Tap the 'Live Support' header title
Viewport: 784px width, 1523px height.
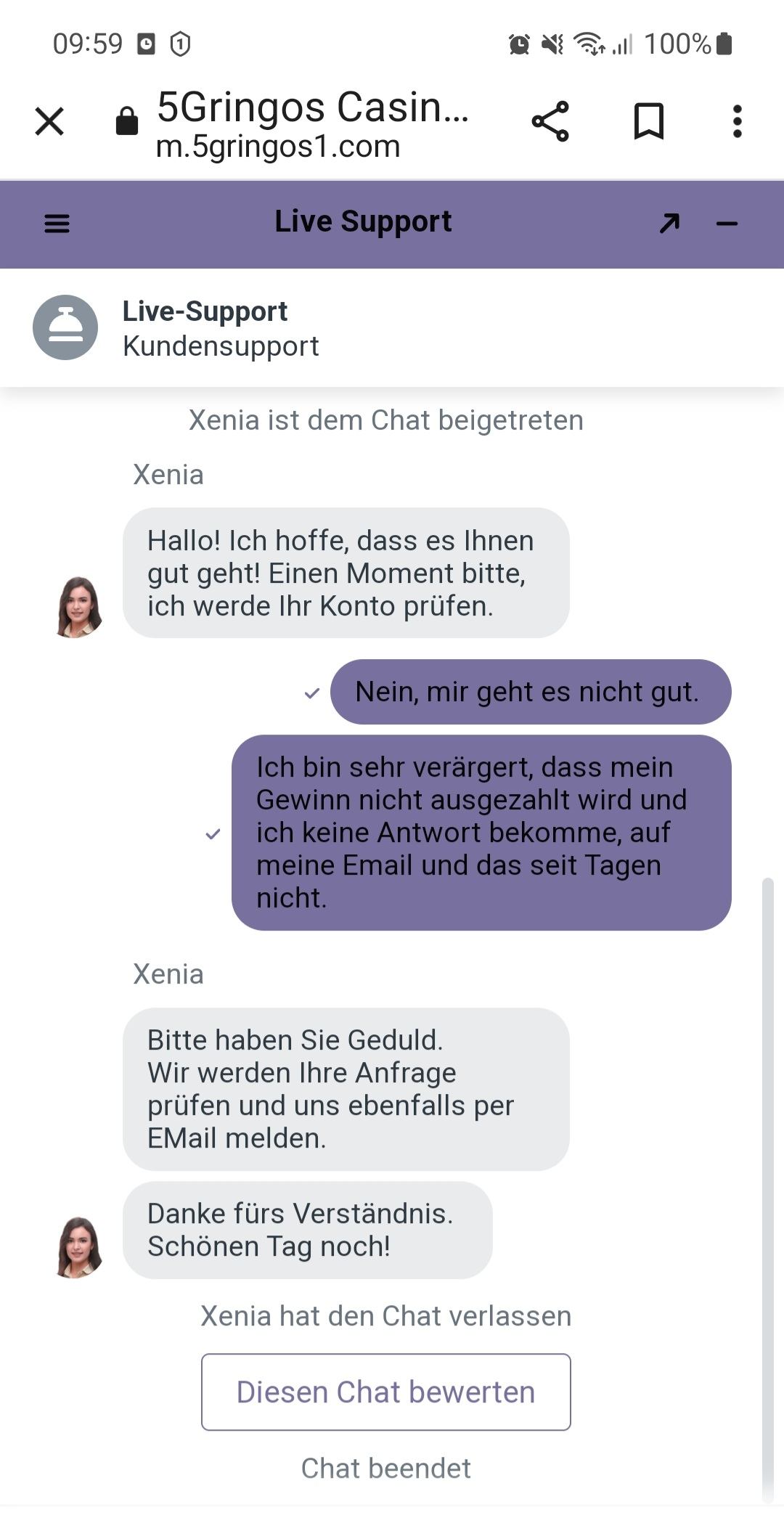point(363,221)
